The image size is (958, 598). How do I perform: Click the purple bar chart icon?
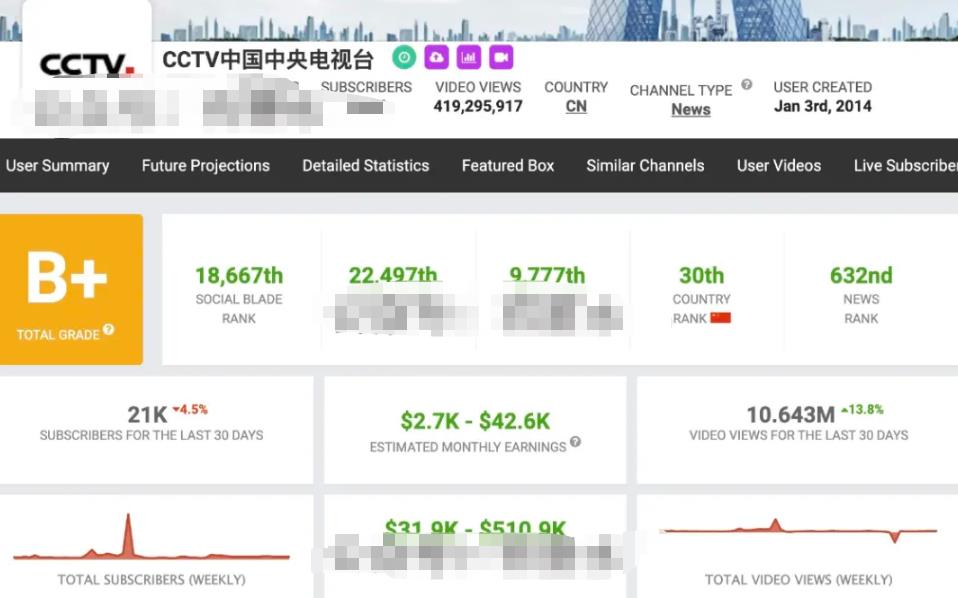(x=468, y=58)
